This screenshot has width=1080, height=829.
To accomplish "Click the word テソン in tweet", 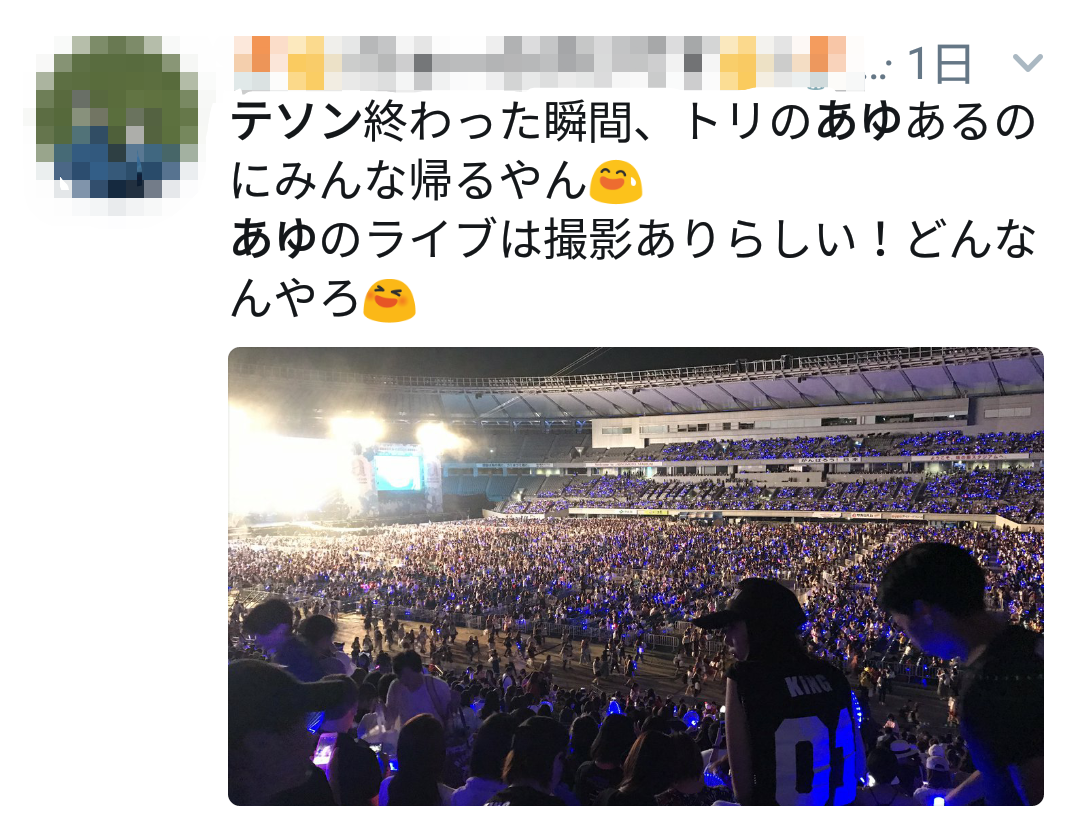I will coord(296,121).
